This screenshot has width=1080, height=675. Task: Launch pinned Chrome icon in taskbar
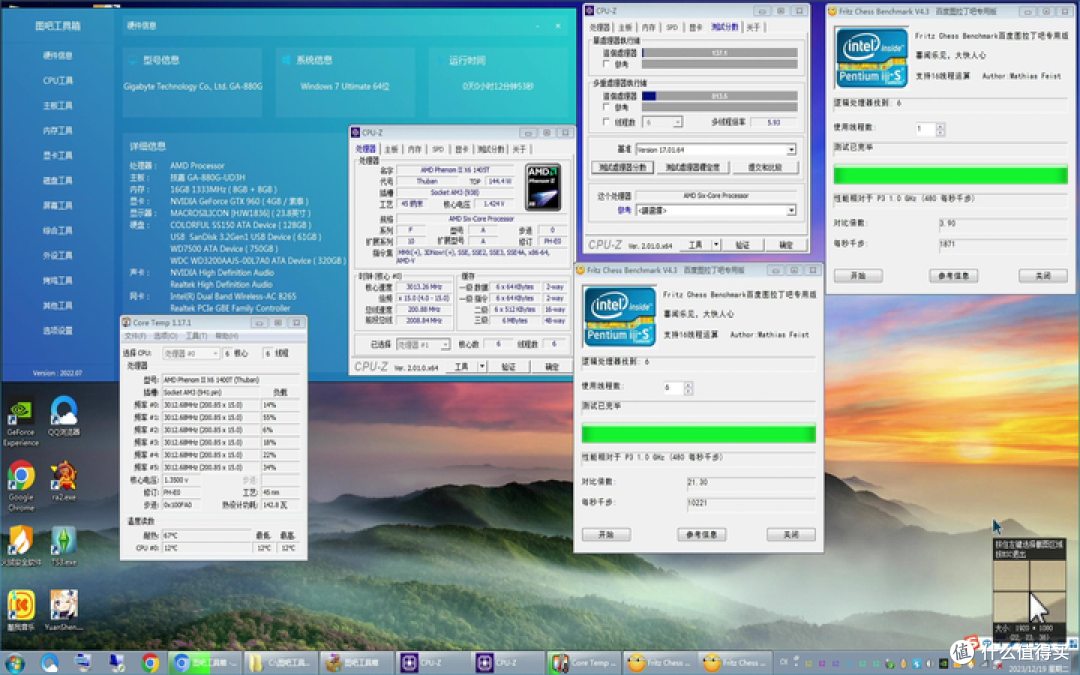click(149, 663)
